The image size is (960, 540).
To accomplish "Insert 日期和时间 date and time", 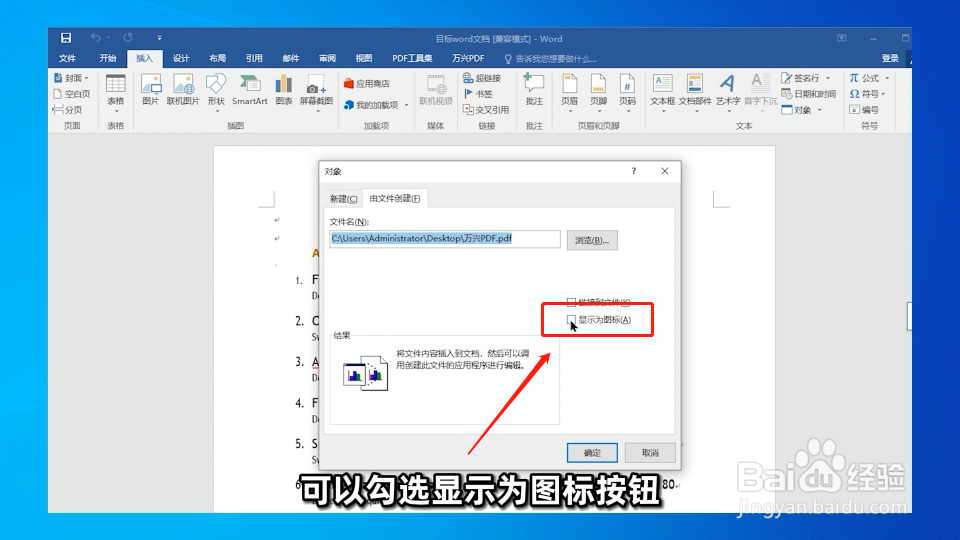I will click(x=809, y=94).
